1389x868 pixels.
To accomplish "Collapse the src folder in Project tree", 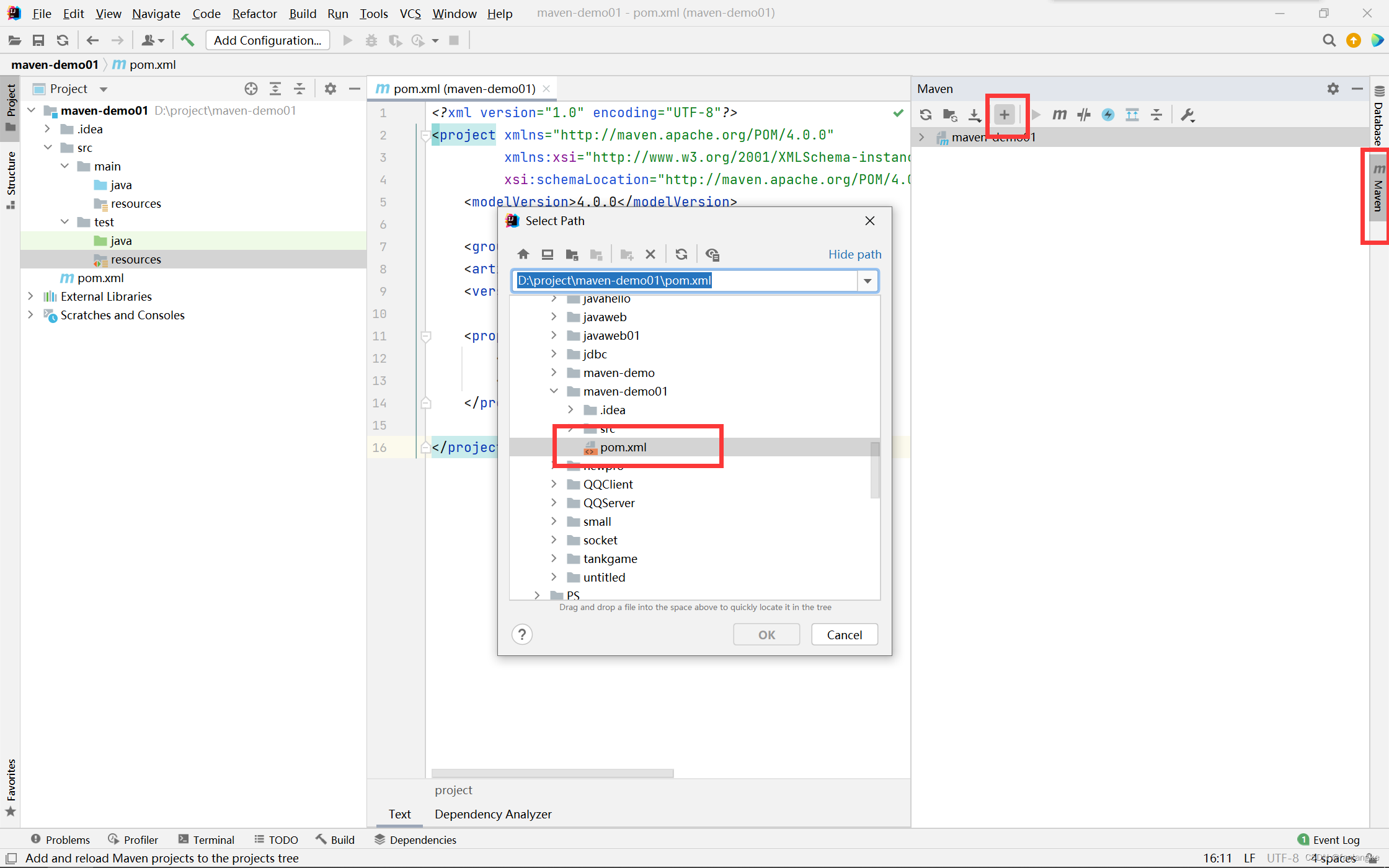I will tap(48, 148).
